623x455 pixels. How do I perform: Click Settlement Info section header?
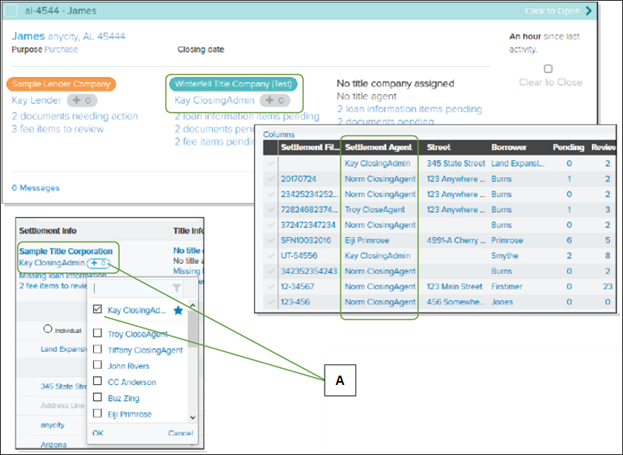(x=48, y=231)
